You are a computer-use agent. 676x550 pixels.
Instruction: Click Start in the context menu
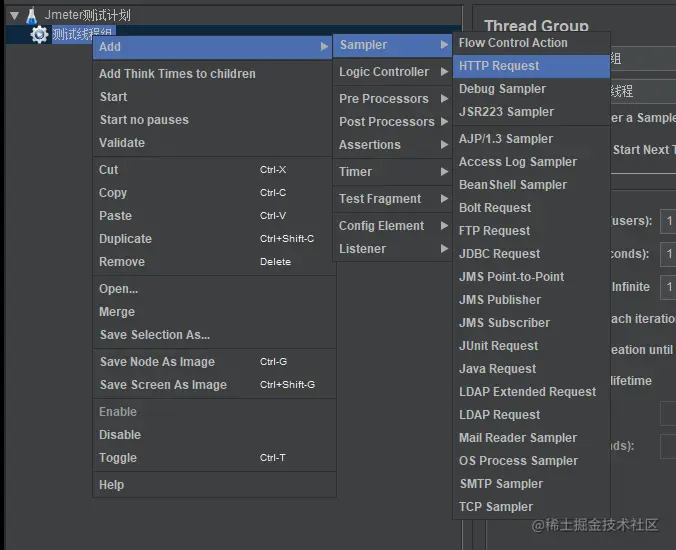[x=214, y=97]
